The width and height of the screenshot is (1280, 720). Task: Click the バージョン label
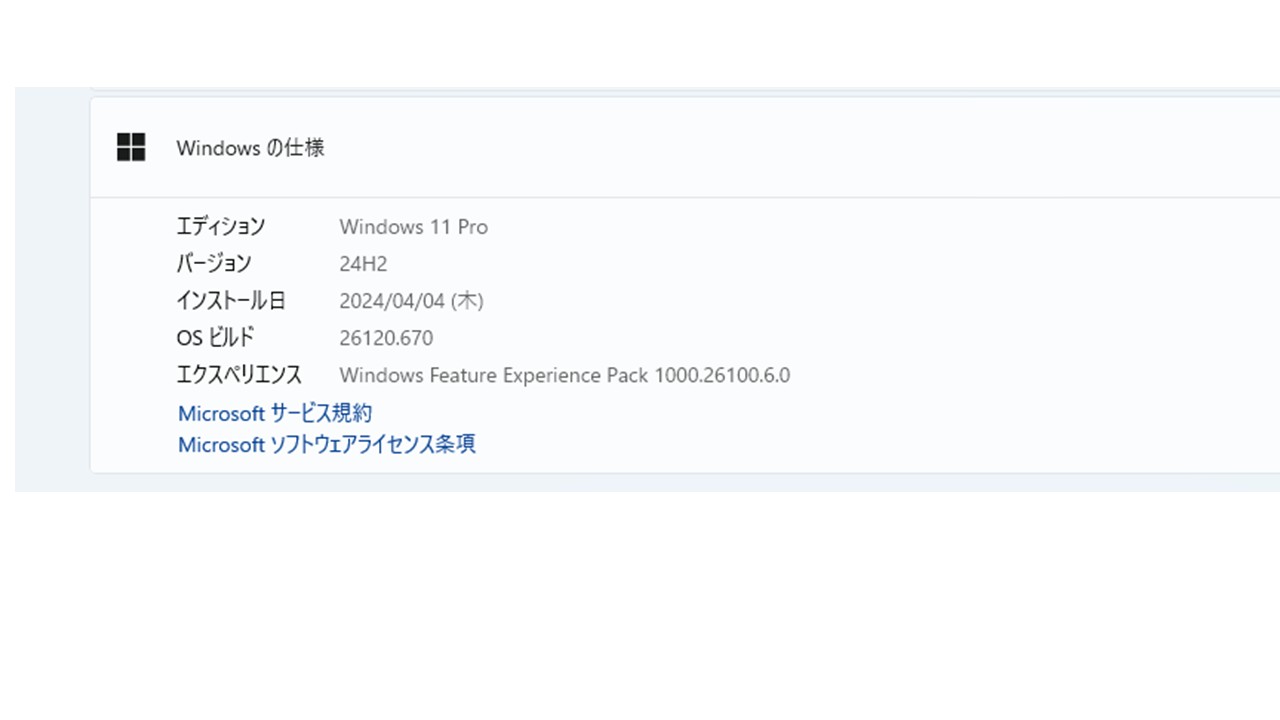click(x=214, y=264)
